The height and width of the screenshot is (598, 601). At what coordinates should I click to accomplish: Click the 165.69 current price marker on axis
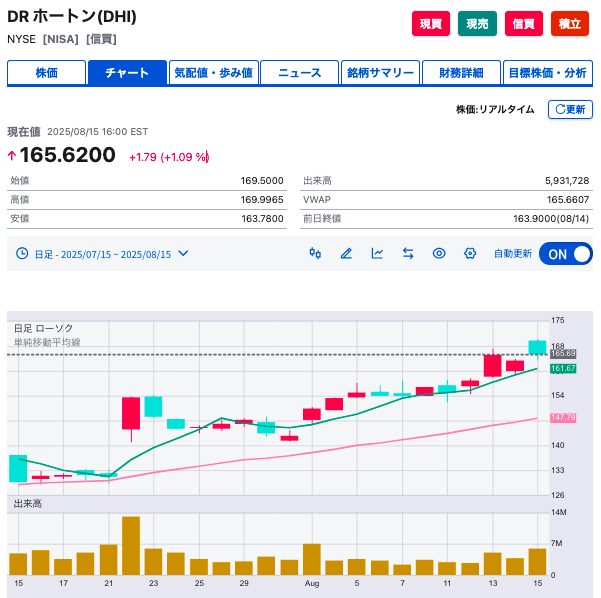click(x=563, y=353)
